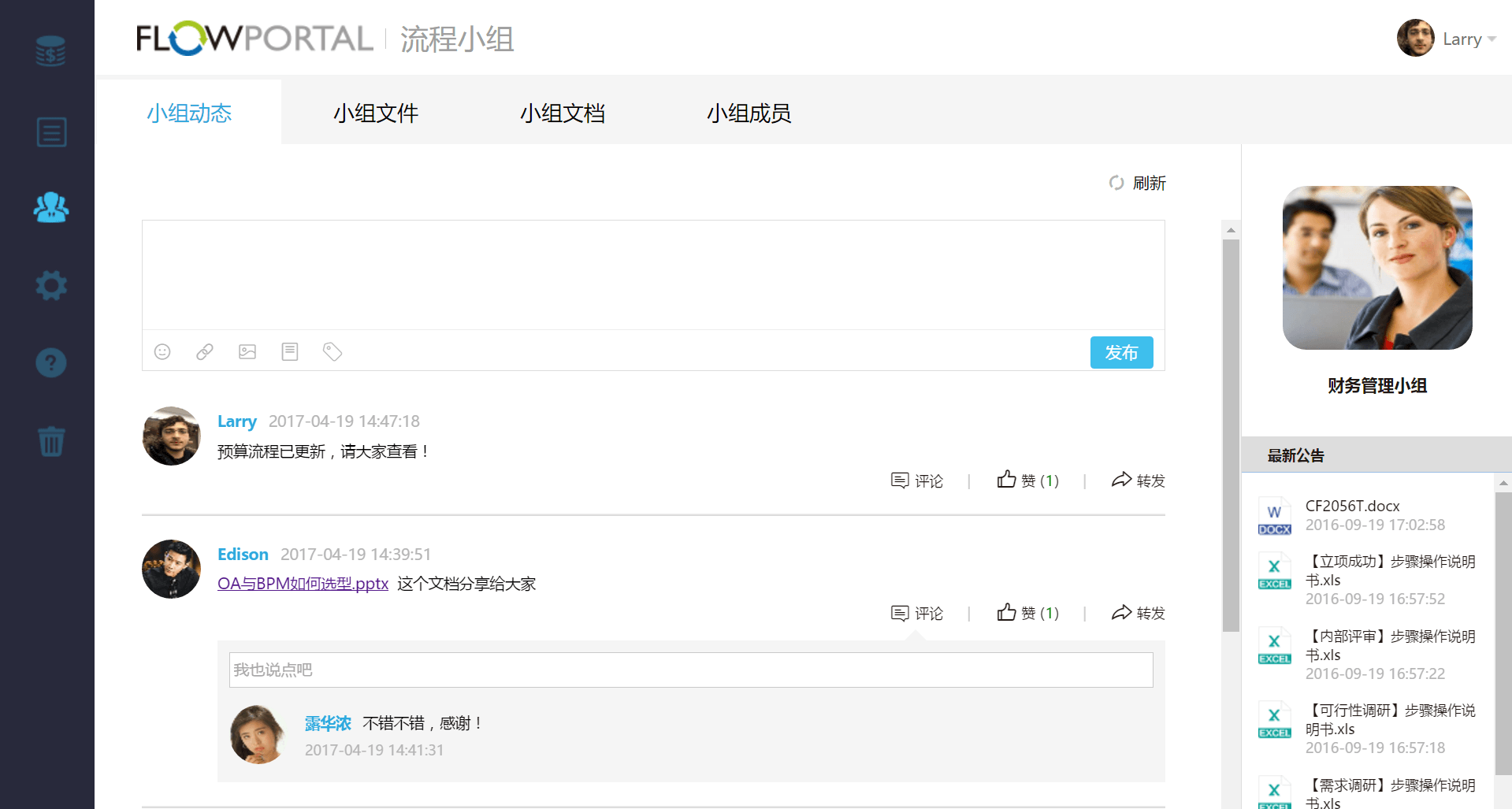1512x809 pixels.
Task: Like Larry's post about budget process
Action: click(1027, 481)
